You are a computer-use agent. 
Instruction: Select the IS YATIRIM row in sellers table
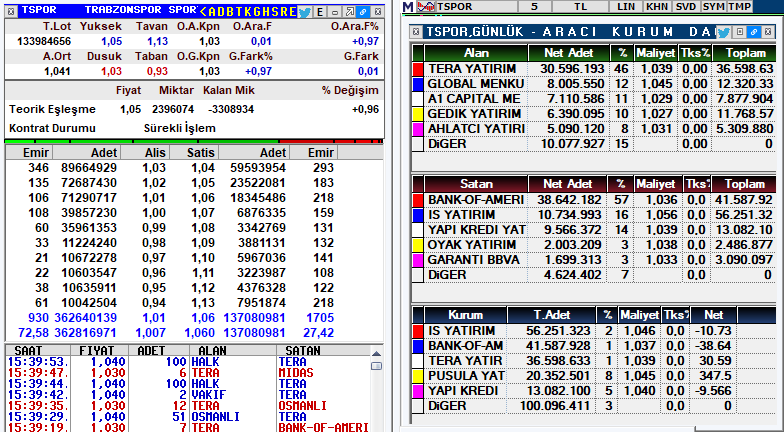[x=594, y=215]
